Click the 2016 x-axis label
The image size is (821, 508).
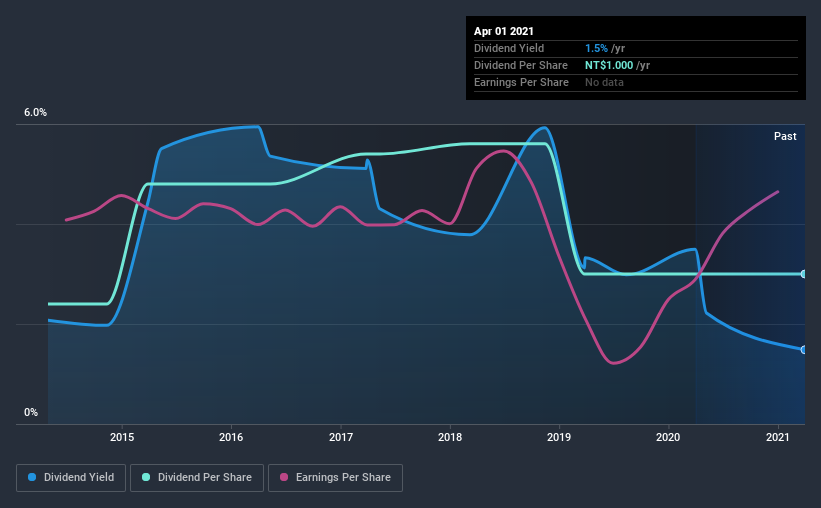coord(231,437)
